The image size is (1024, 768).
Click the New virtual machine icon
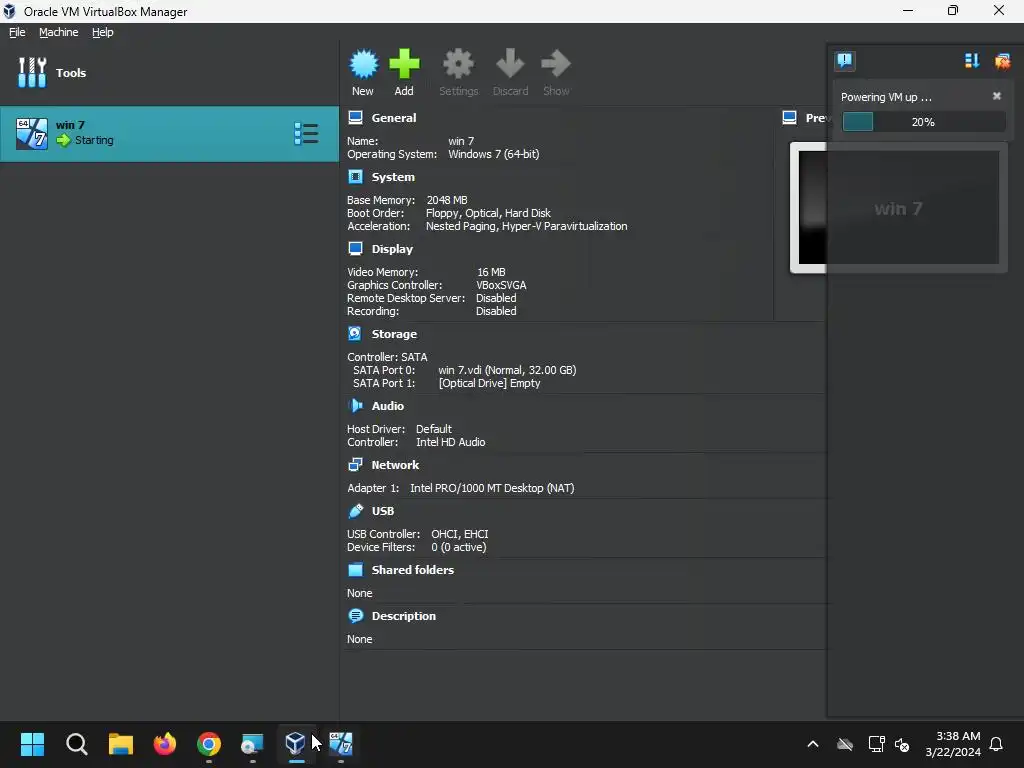tap(363, 64)
